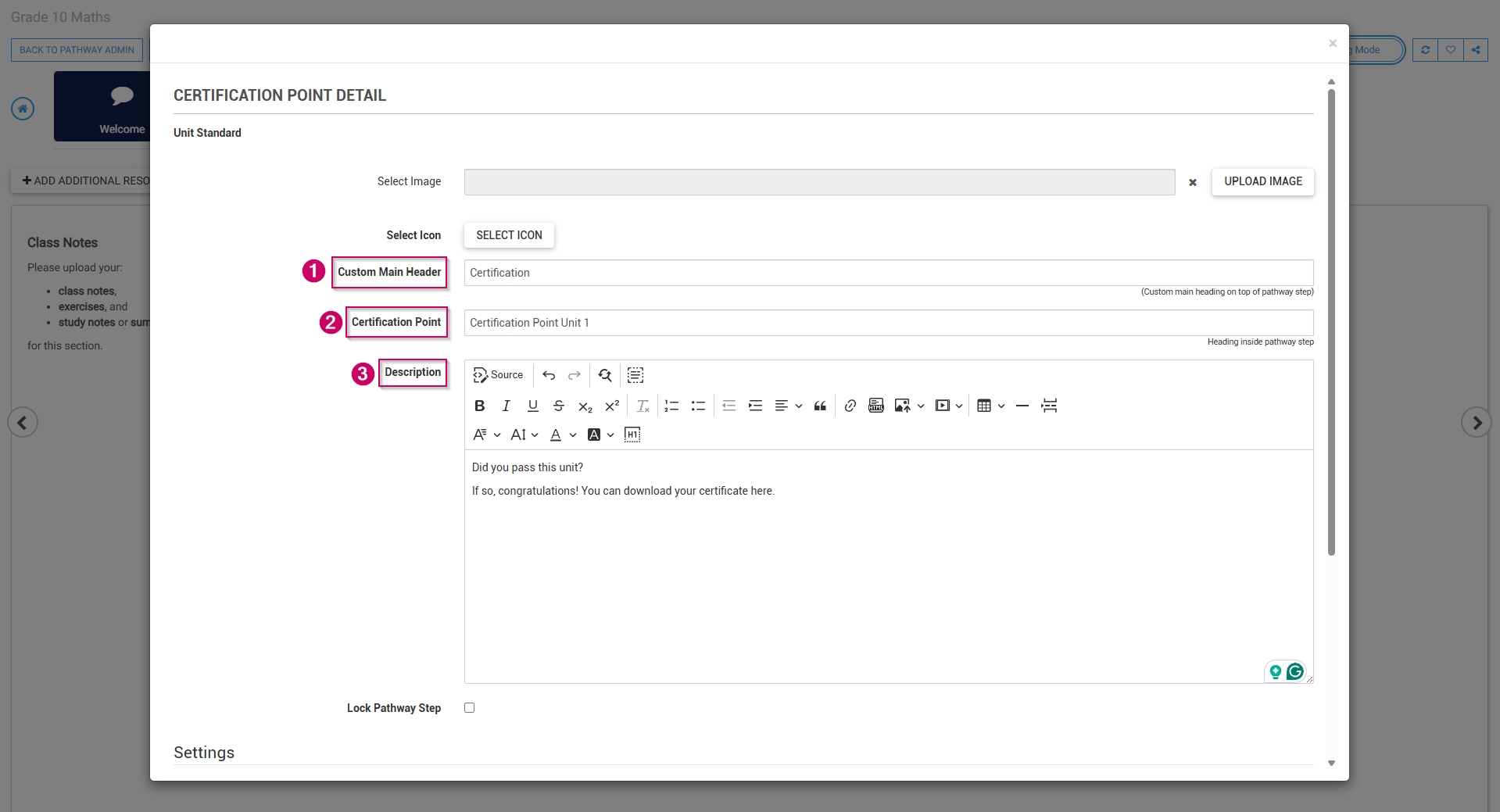Increase indent of the paragraph
Screen dimensions: 1500x812
(x=755, y=406)
